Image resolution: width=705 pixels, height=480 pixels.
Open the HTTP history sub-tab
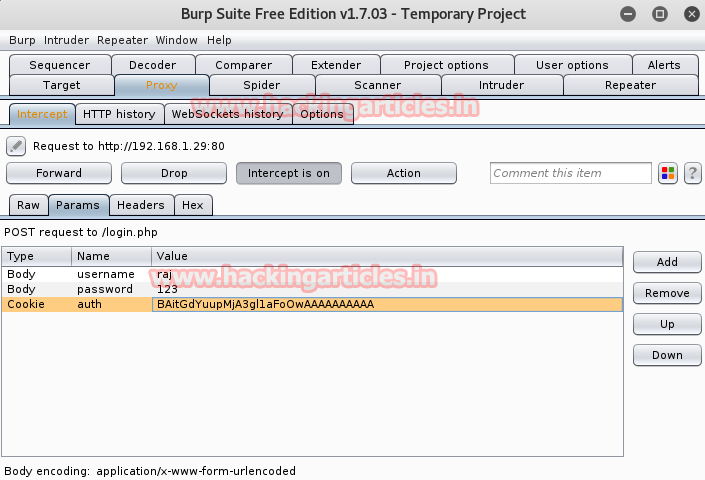[x=119, y=114]
